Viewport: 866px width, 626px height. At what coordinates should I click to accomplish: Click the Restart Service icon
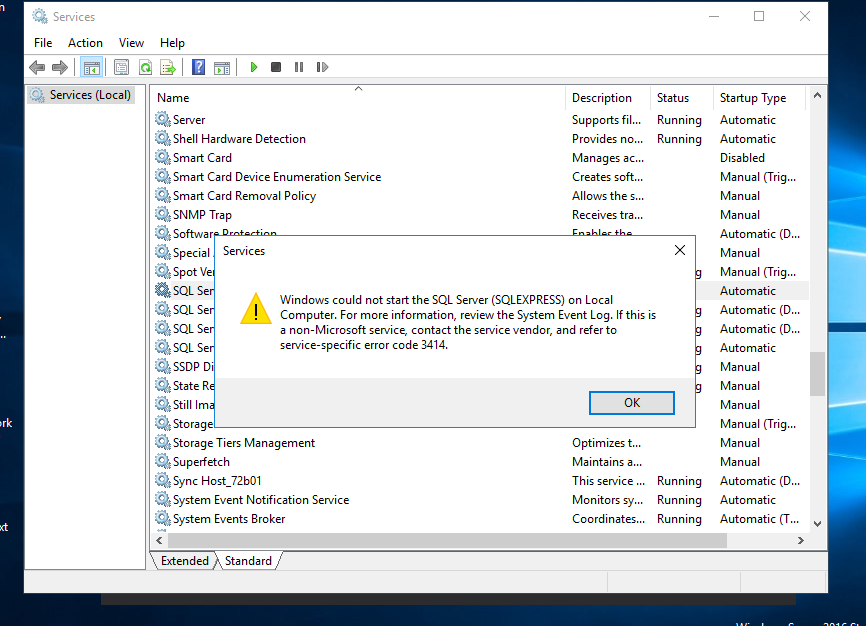point(323,67)
